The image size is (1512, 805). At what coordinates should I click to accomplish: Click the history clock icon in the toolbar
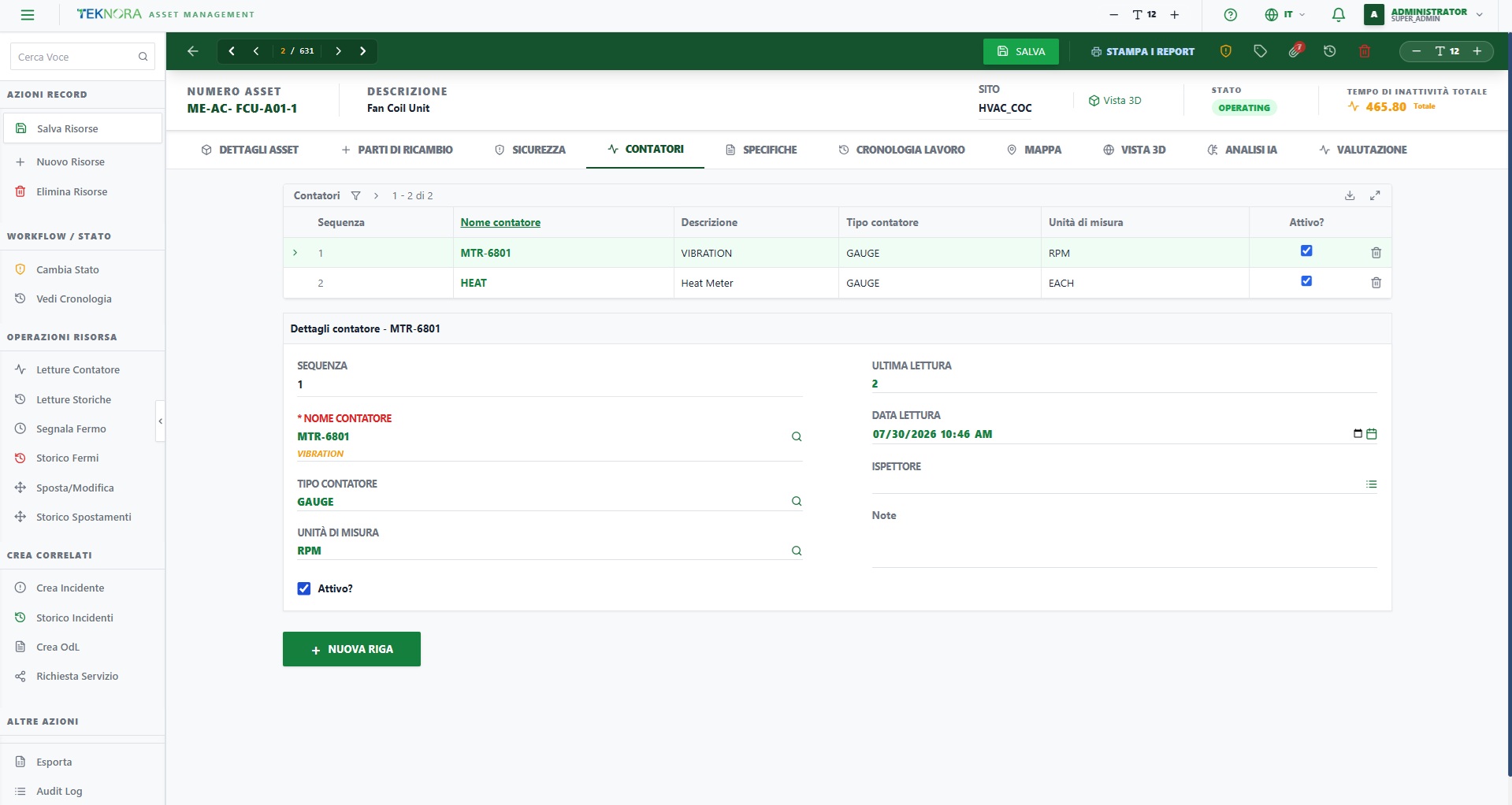tap(1330, 51)
